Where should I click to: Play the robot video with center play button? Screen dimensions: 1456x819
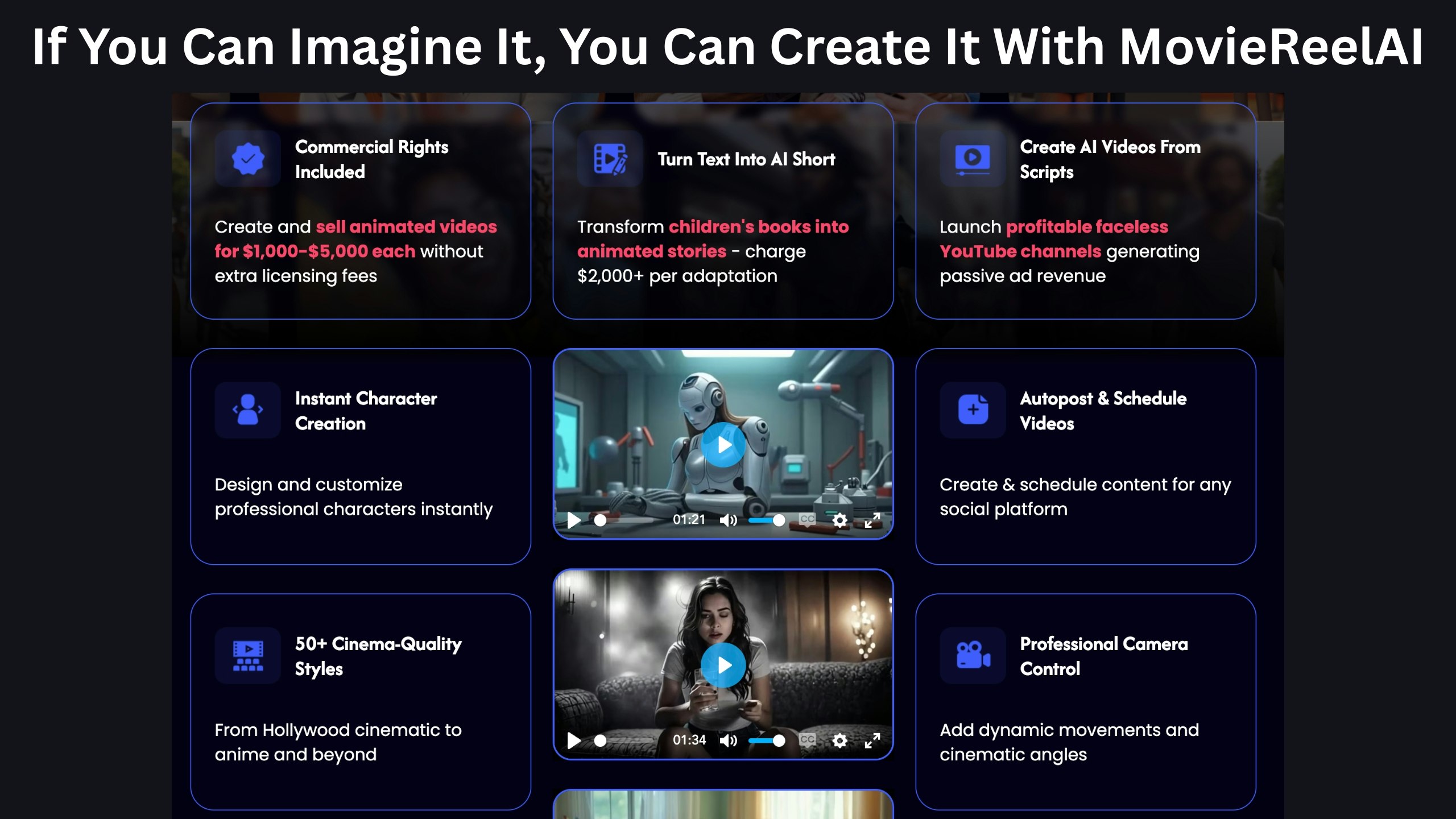pos(723,445)
